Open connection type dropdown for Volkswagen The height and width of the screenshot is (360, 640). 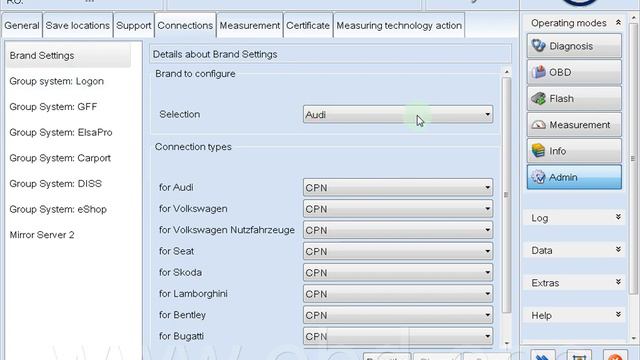point(398,209)
